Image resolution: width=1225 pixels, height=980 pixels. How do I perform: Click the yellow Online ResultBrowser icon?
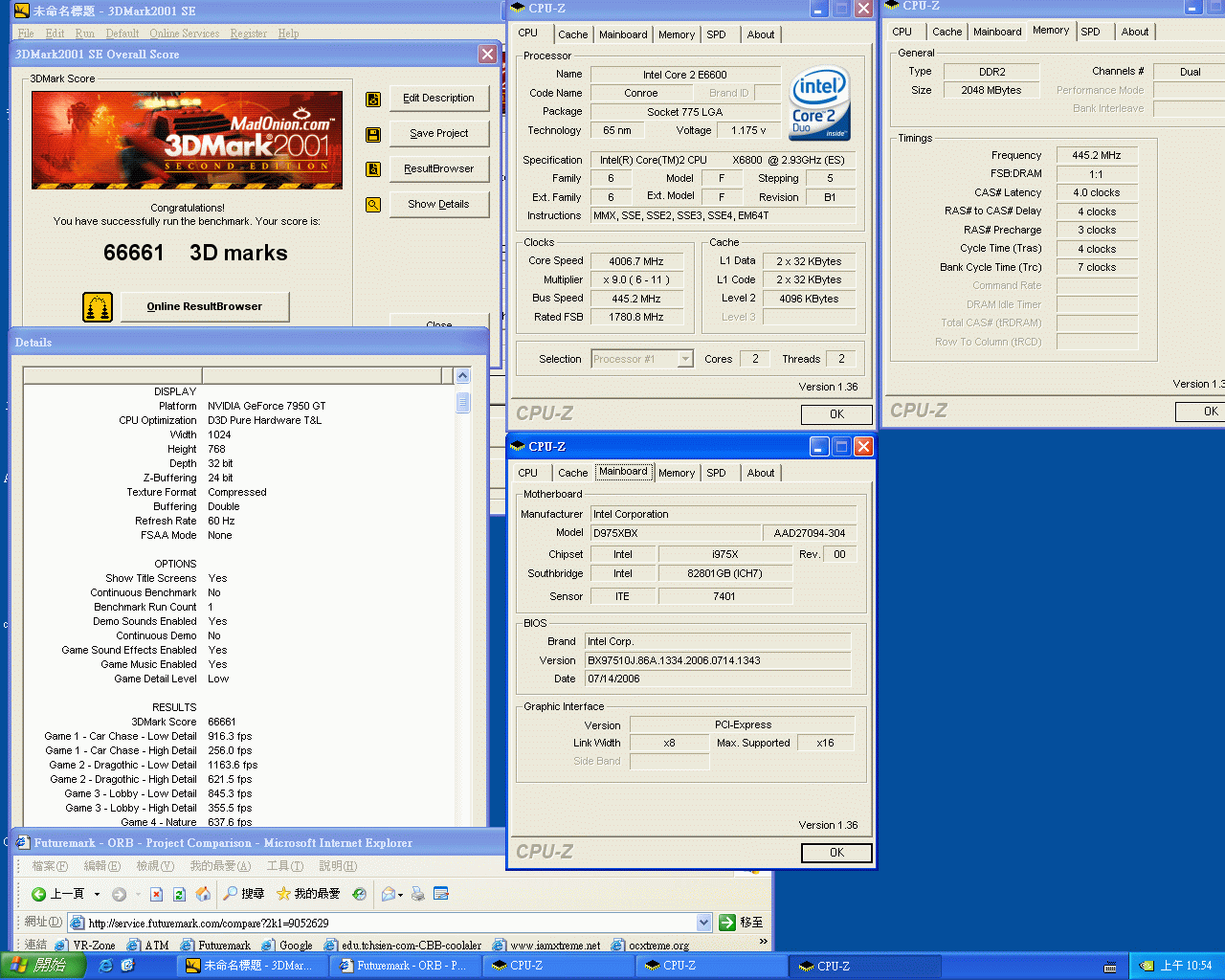(x=98, y=307)
